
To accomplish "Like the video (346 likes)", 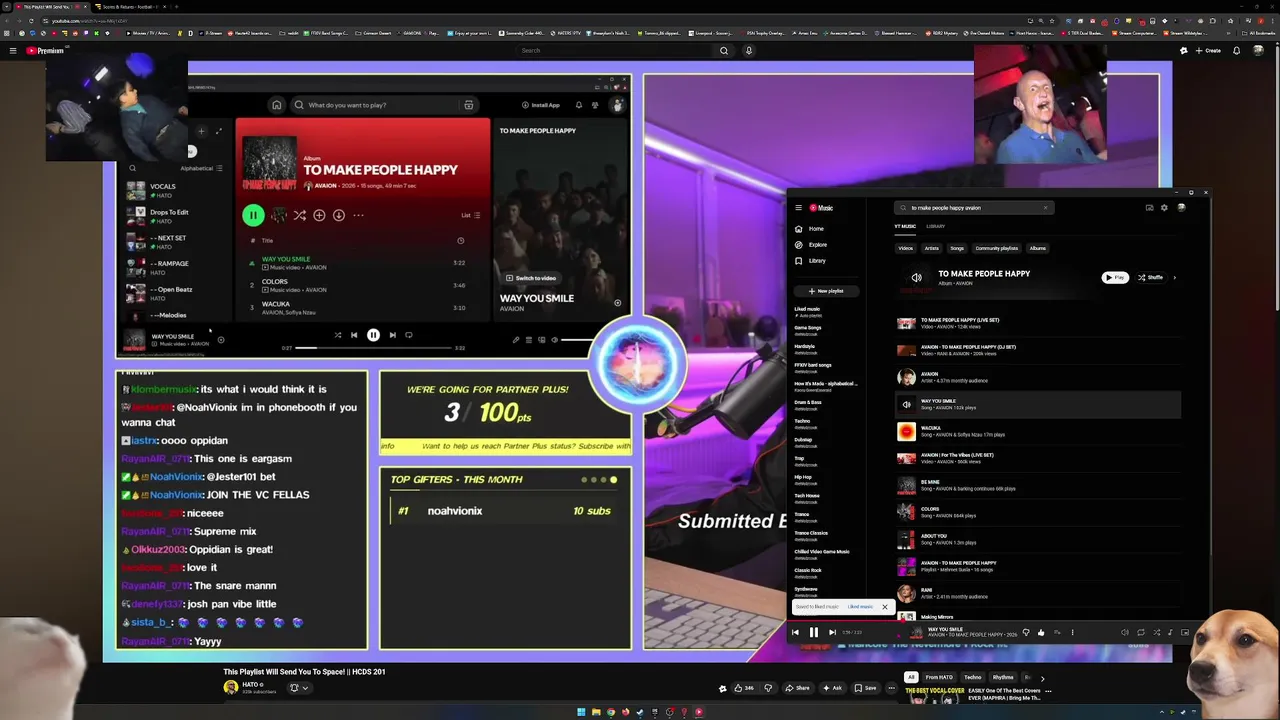I will pos(743,688).
